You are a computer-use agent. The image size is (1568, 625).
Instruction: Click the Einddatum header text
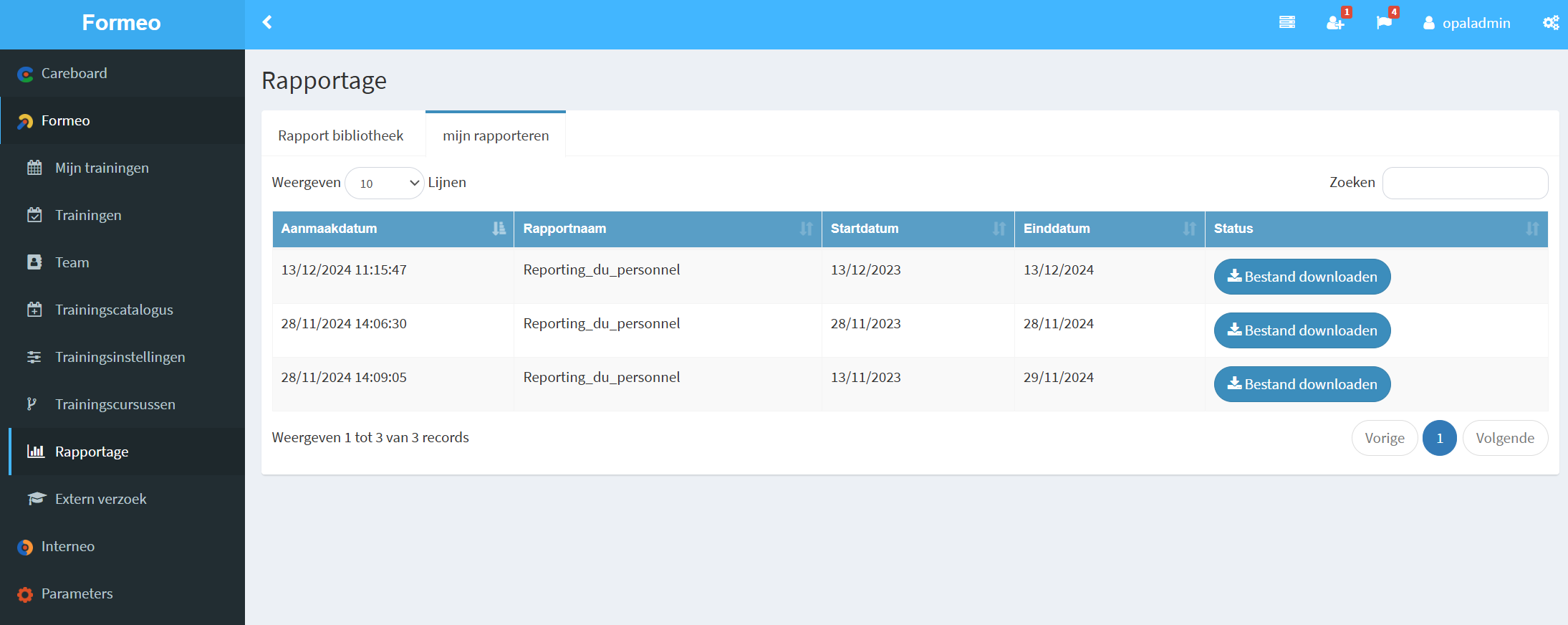tap(1057, 229)
